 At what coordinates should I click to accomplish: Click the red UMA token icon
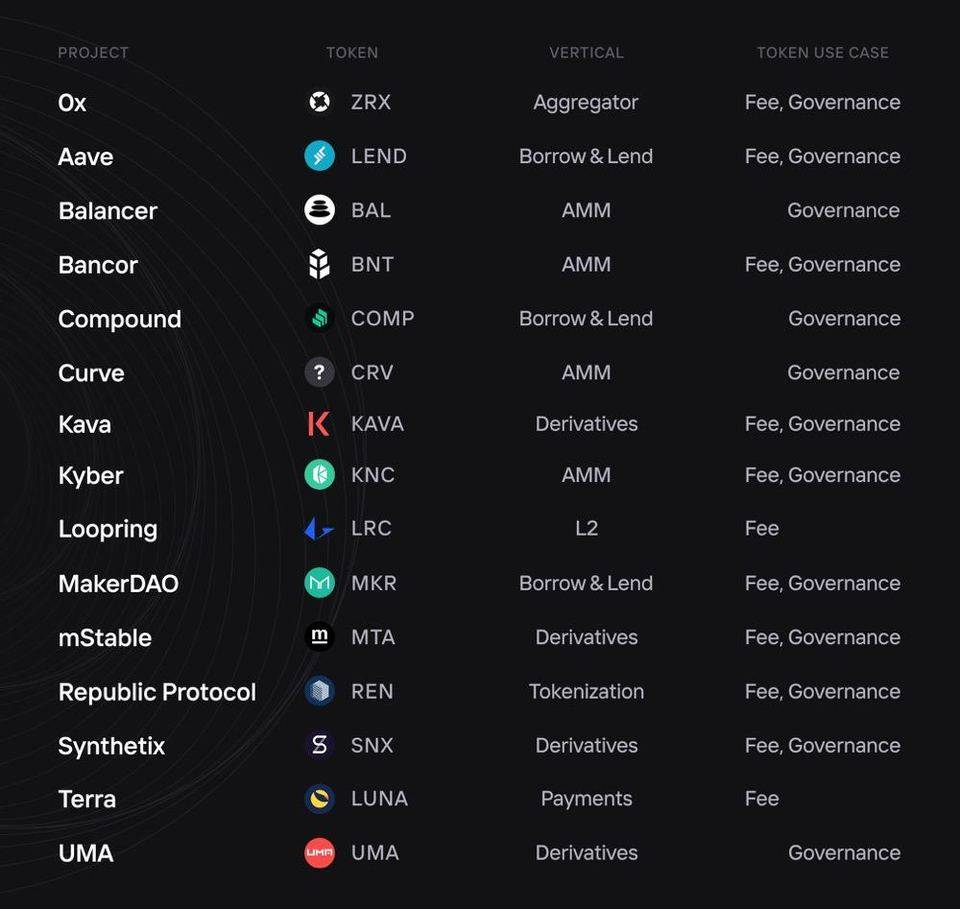click(319, 853)
